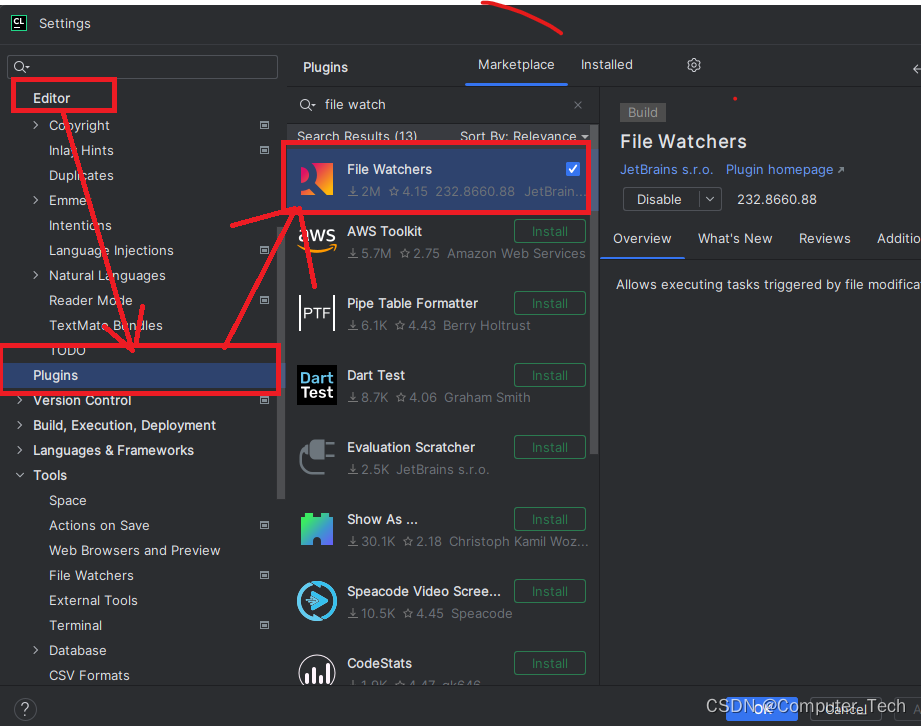Expand Build, Execution, Deployment section
The width and height of the screenshot is (921, 726).
(x=19, y=425)
